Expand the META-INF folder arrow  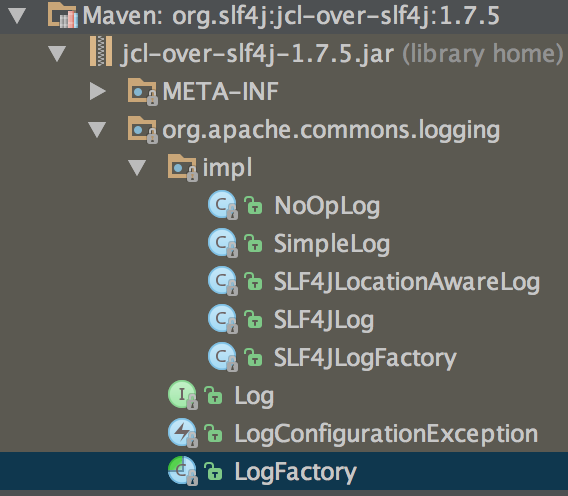point(97,91)
